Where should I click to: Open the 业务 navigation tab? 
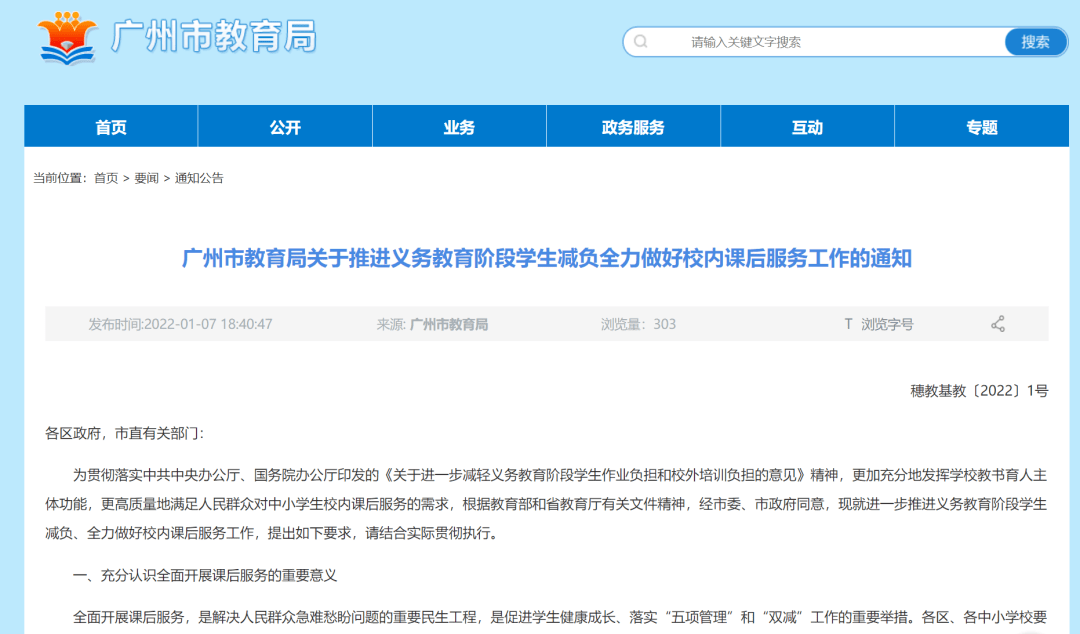coord(459,127)
